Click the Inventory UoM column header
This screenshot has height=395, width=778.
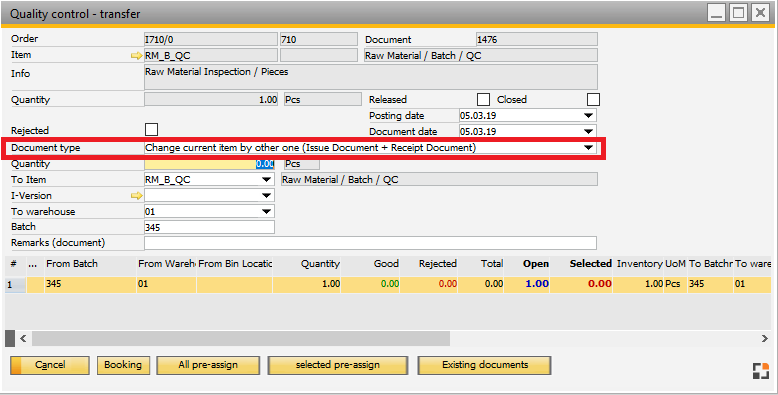[651, 264]
